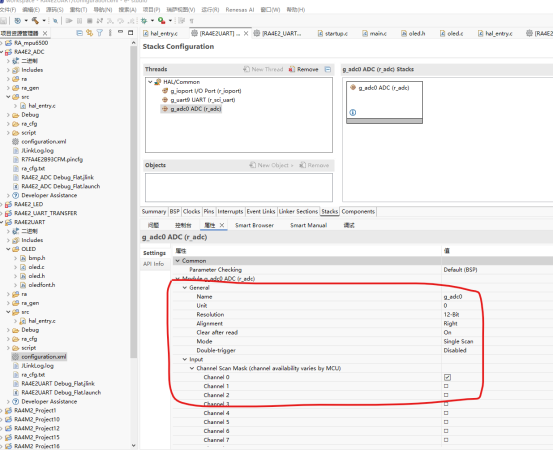Close the [RA4E2UART] editor tab
Screen dimensions: 554x450
click(x=246, y=33)
